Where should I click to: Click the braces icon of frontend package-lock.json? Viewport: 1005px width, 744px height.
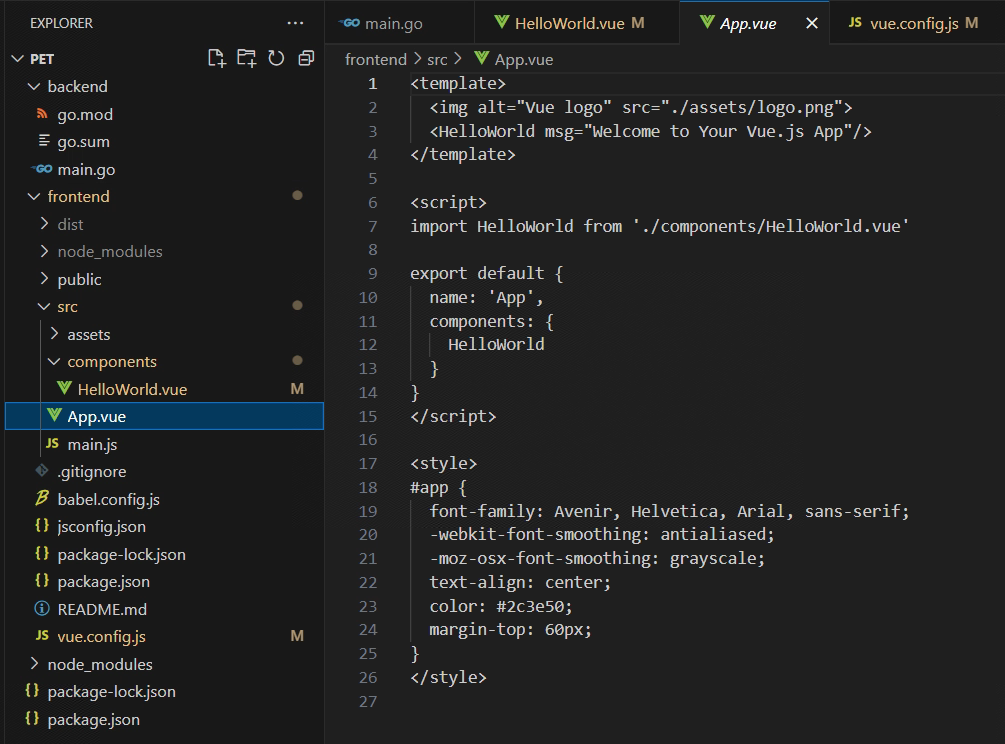coord(42,554)
